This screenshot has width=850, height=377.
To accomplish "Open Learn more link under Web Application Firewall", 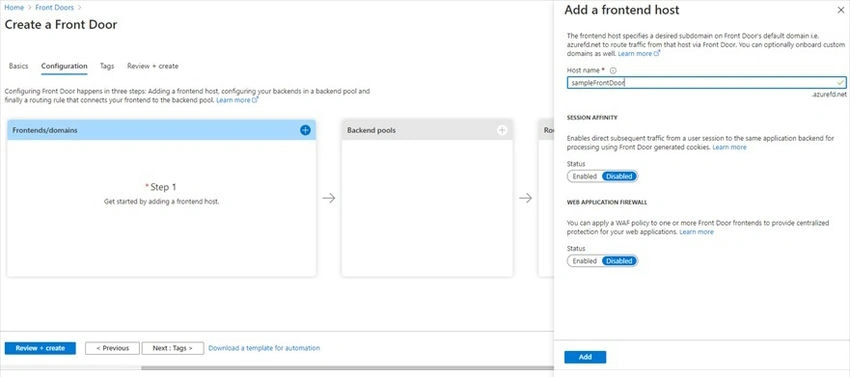I will [x=697, y=232].
